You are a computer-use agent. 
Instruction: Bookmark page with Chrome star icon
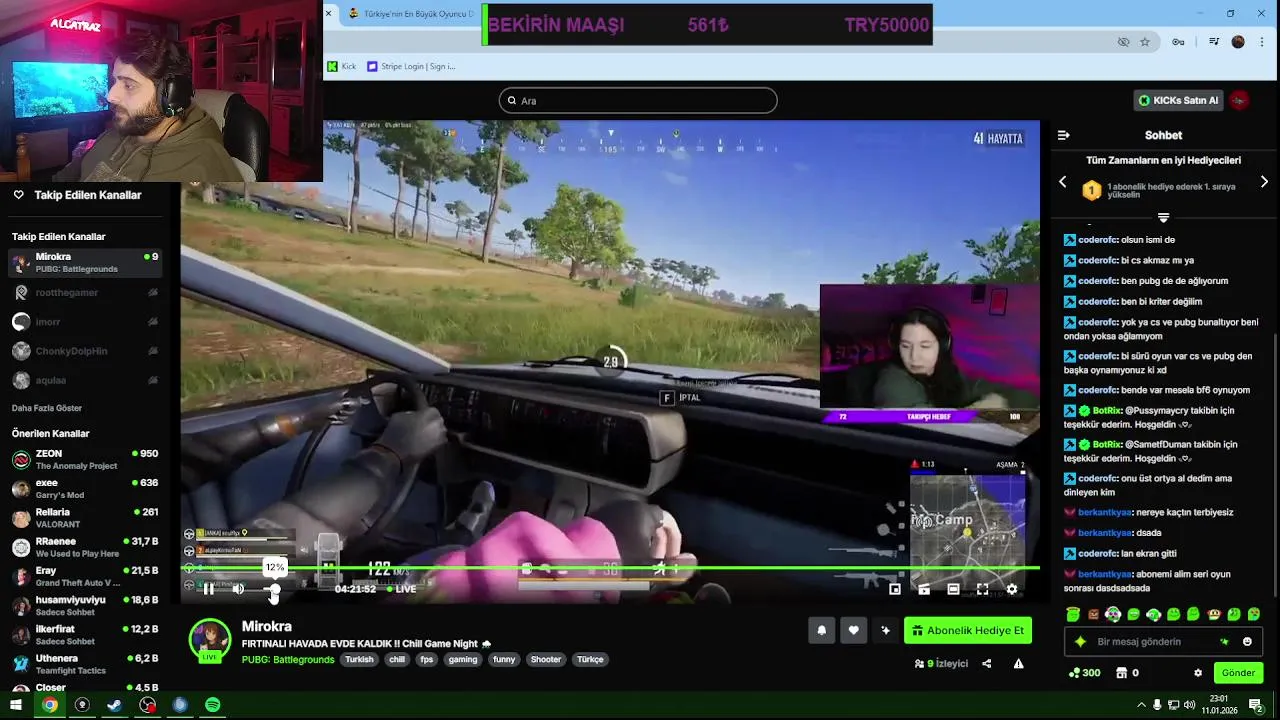tap(1145, 42)
